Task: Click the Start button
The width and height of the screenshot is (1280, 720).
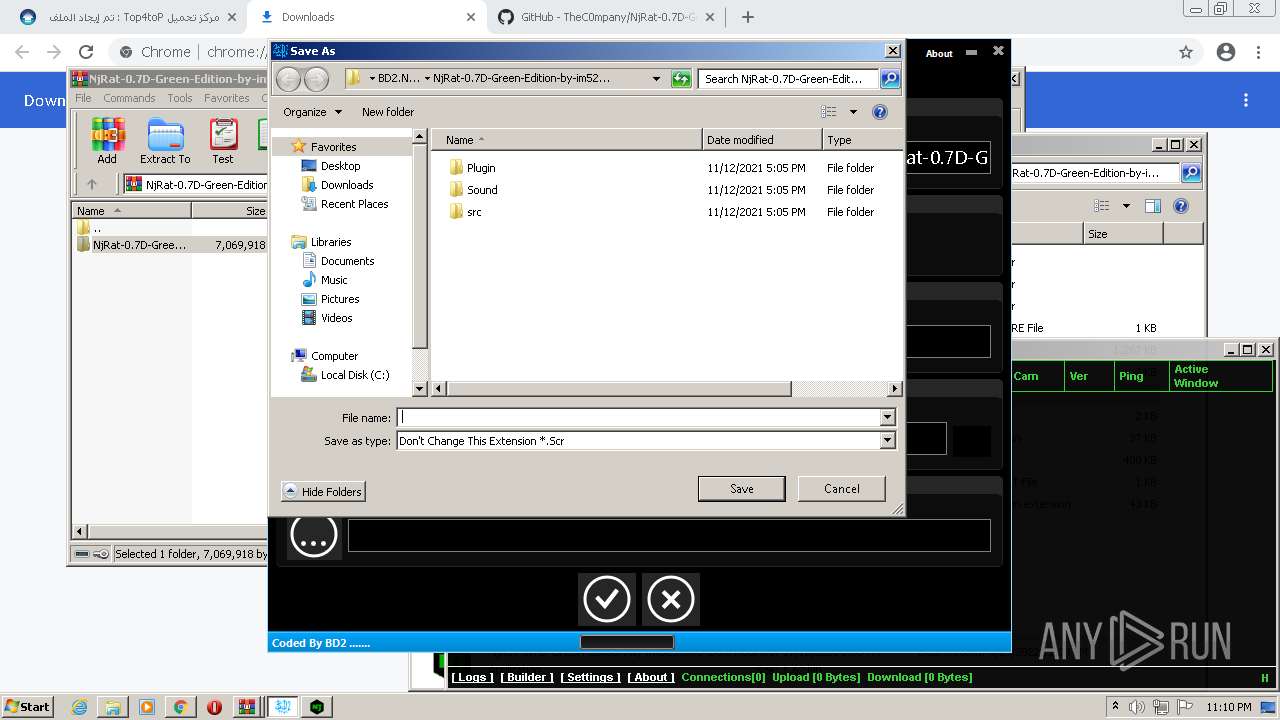Action: coord(27,706)
